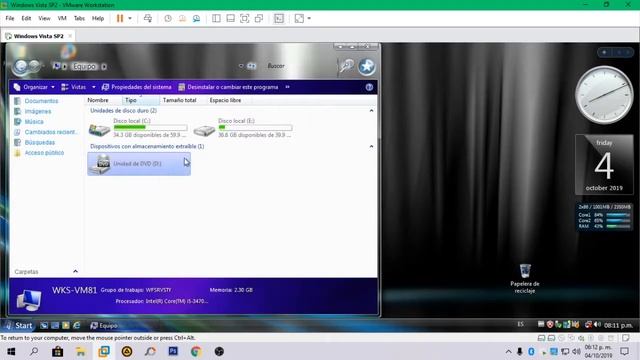640x360 pixels.
Task: Click the Vistas button
Action: point(74,87)
